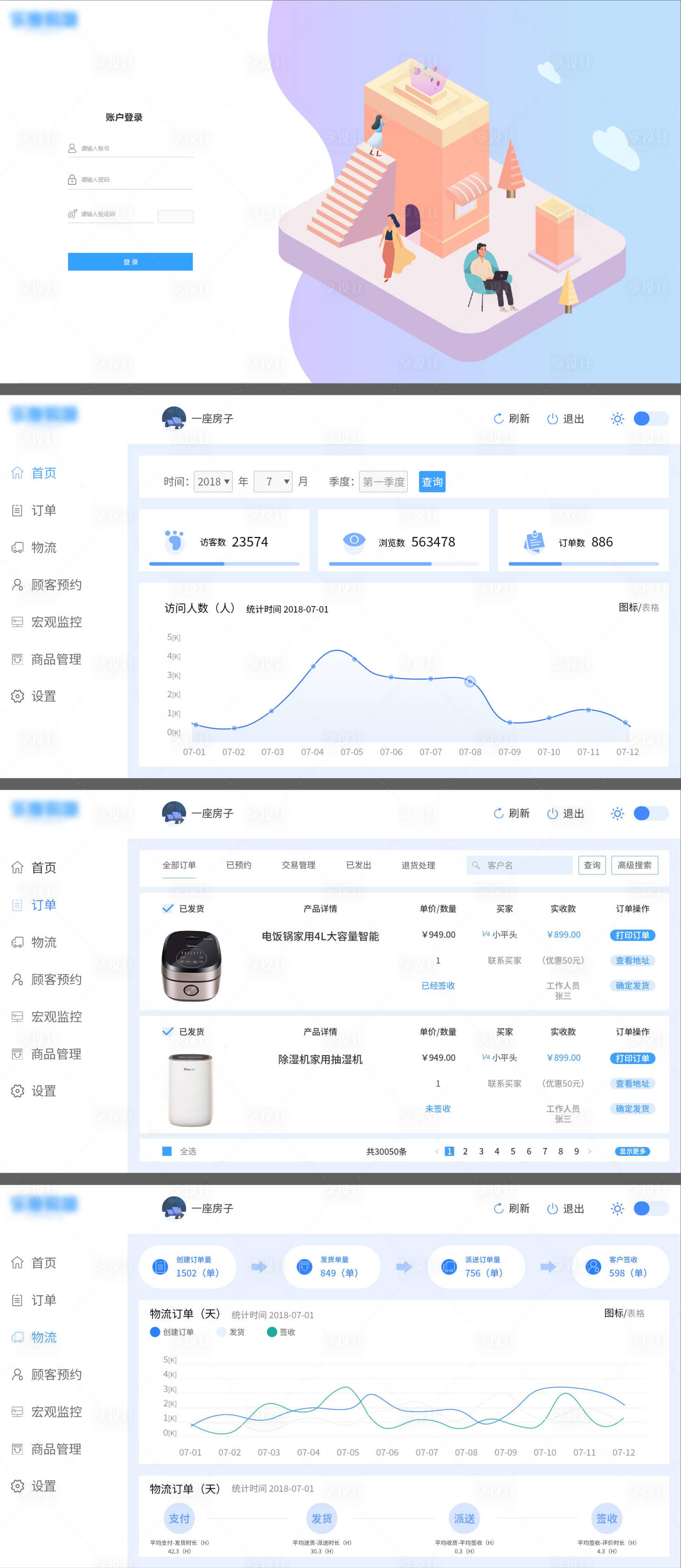Click the blue 登录 login button
681x1568 pixels.
130,262
